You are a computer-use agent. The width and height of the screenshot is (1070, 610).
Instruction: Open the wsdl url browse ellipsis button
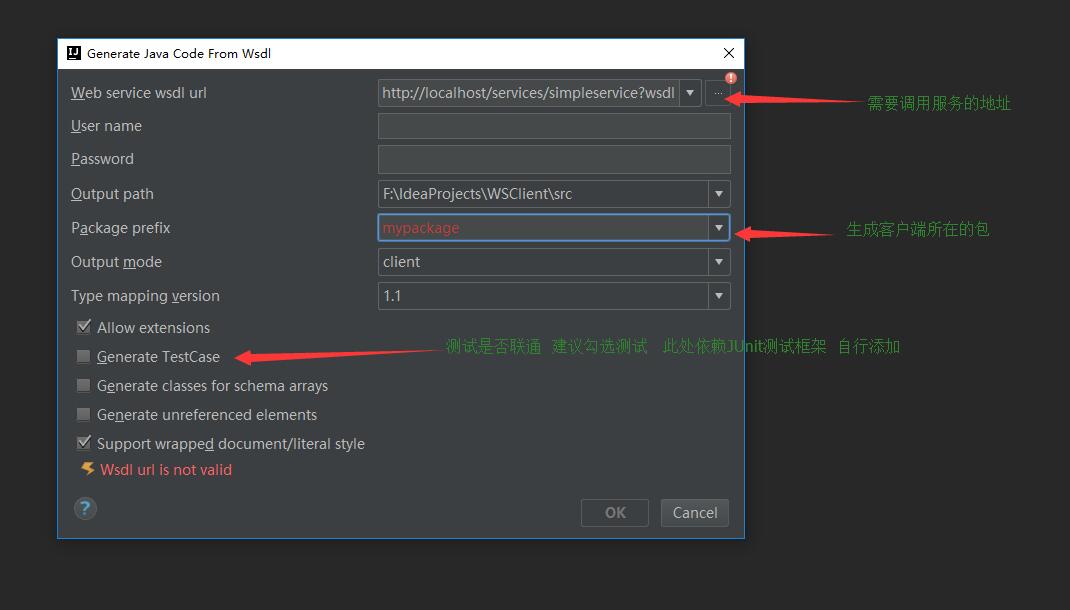tap(718, 93)
